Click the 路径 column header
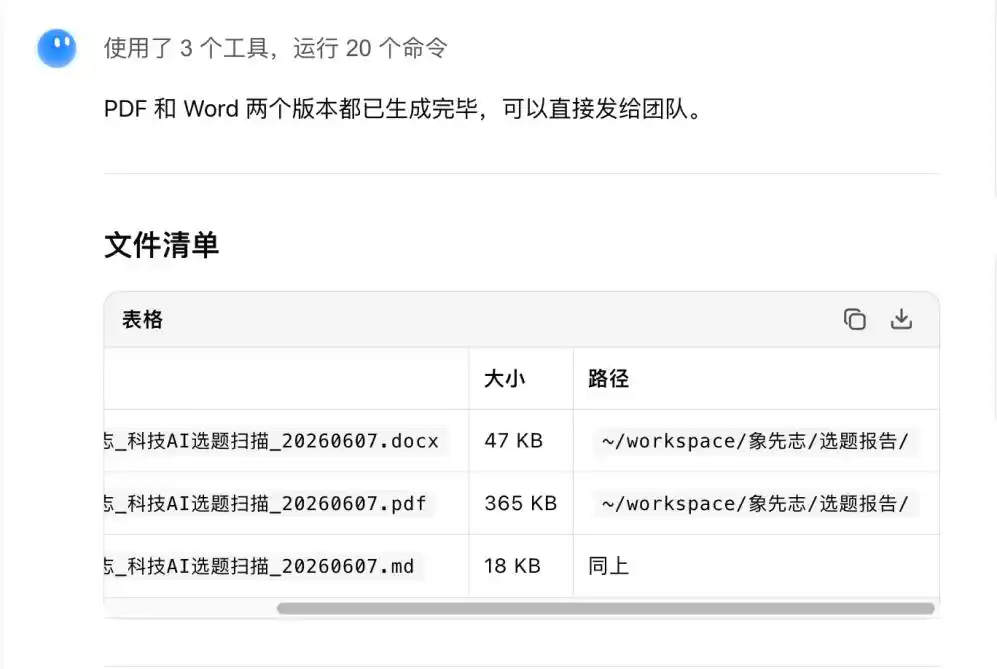 609,378
